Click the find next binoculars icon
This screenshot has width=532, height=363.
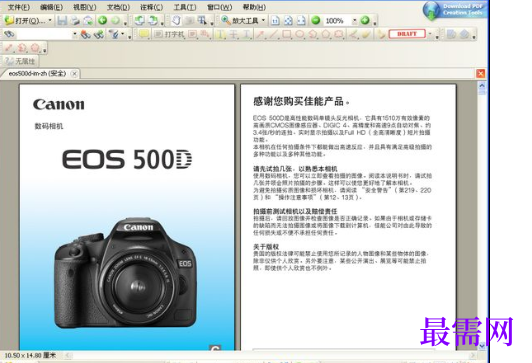pos(99,34)
